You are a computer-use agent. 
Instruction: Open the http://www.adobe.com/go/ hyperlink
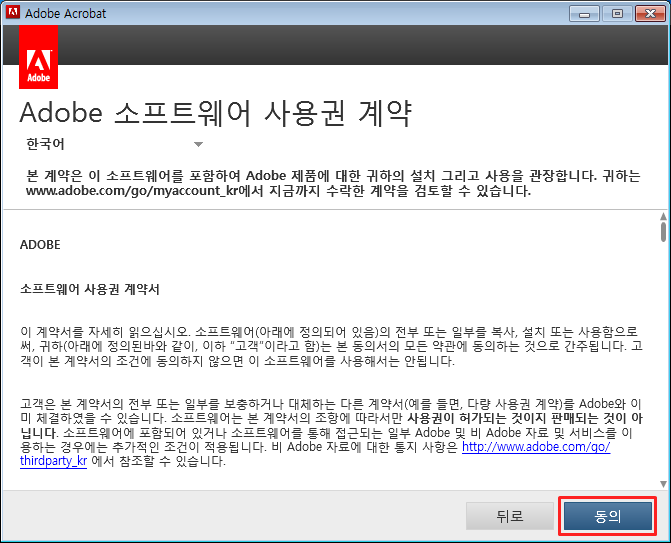point(536,447)
